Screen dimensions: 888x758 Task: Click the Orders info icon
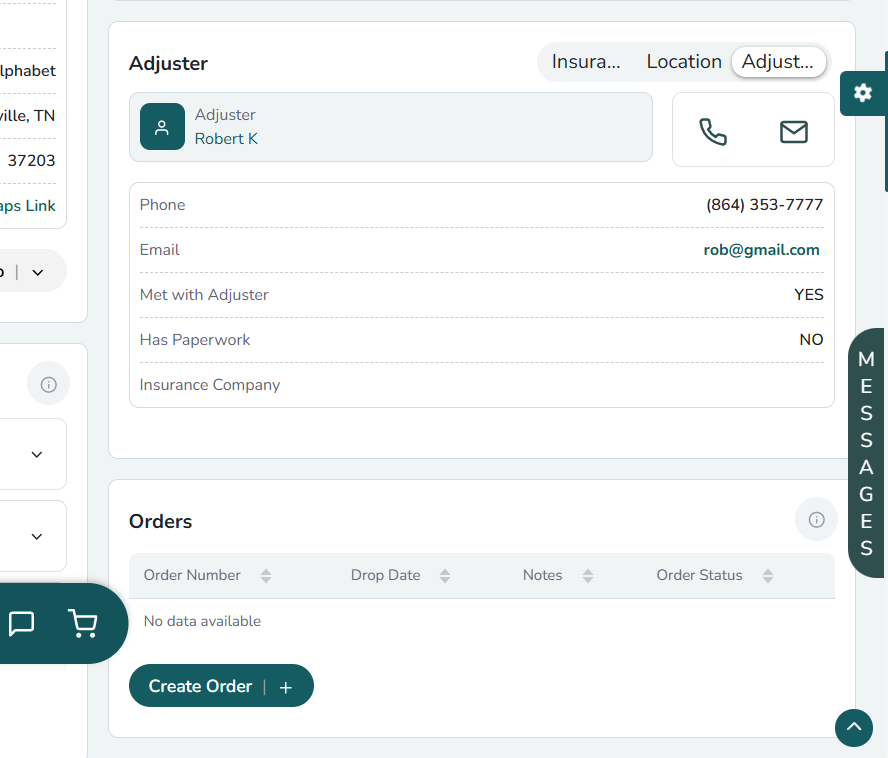(x=816, y=520)
